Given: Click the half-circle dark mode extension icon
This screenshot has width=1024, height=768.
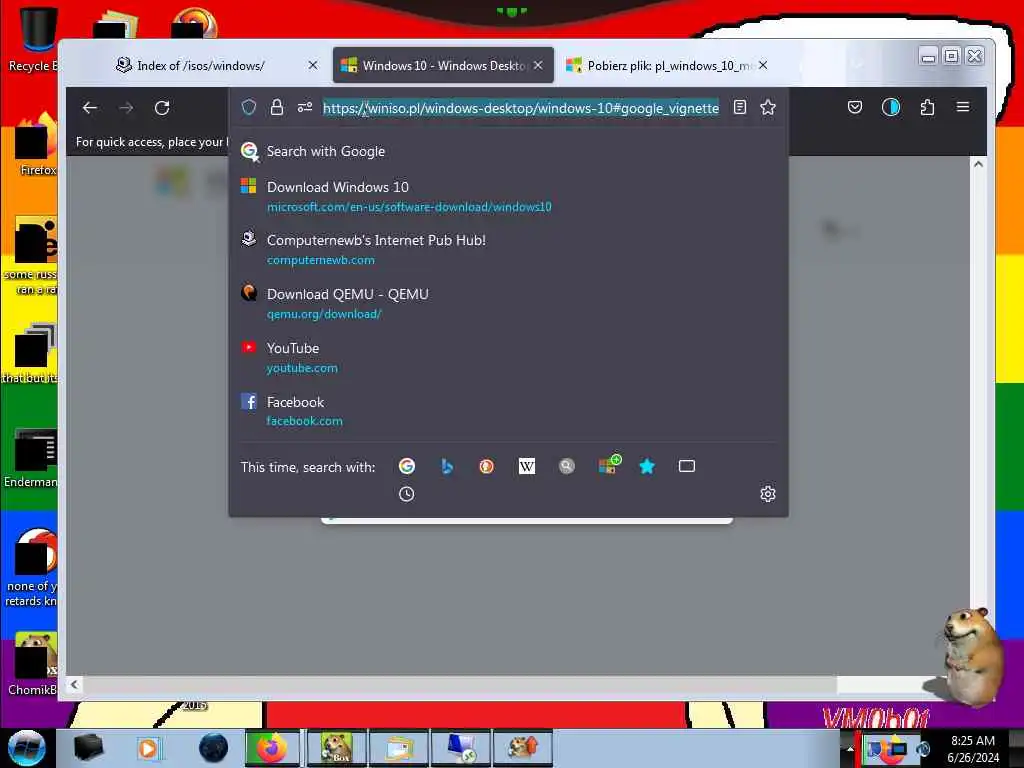Looking at the screenshot, I should (x=891, y=107).
